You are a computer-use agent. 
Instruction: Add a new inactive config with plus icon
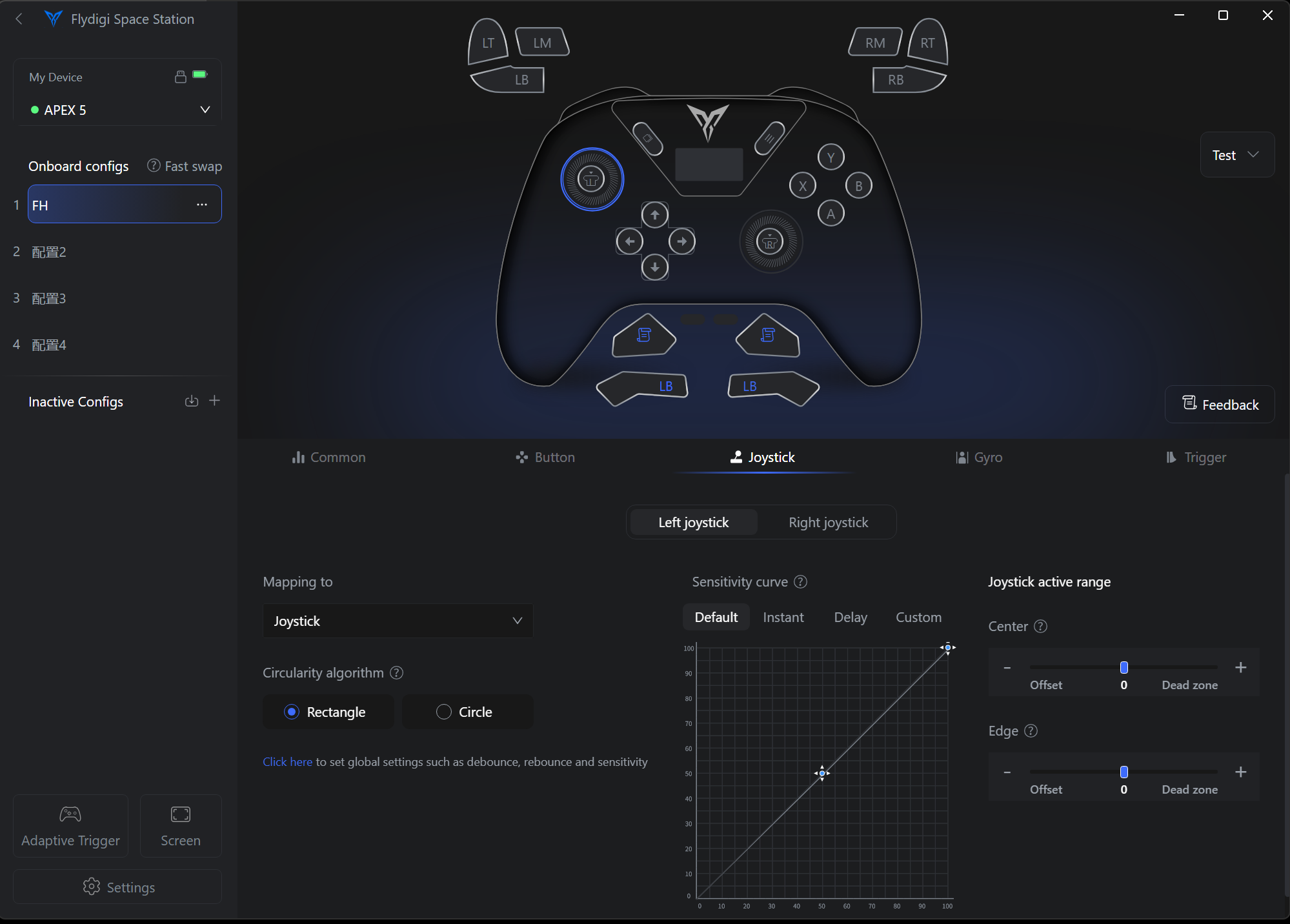click(215, 401)
